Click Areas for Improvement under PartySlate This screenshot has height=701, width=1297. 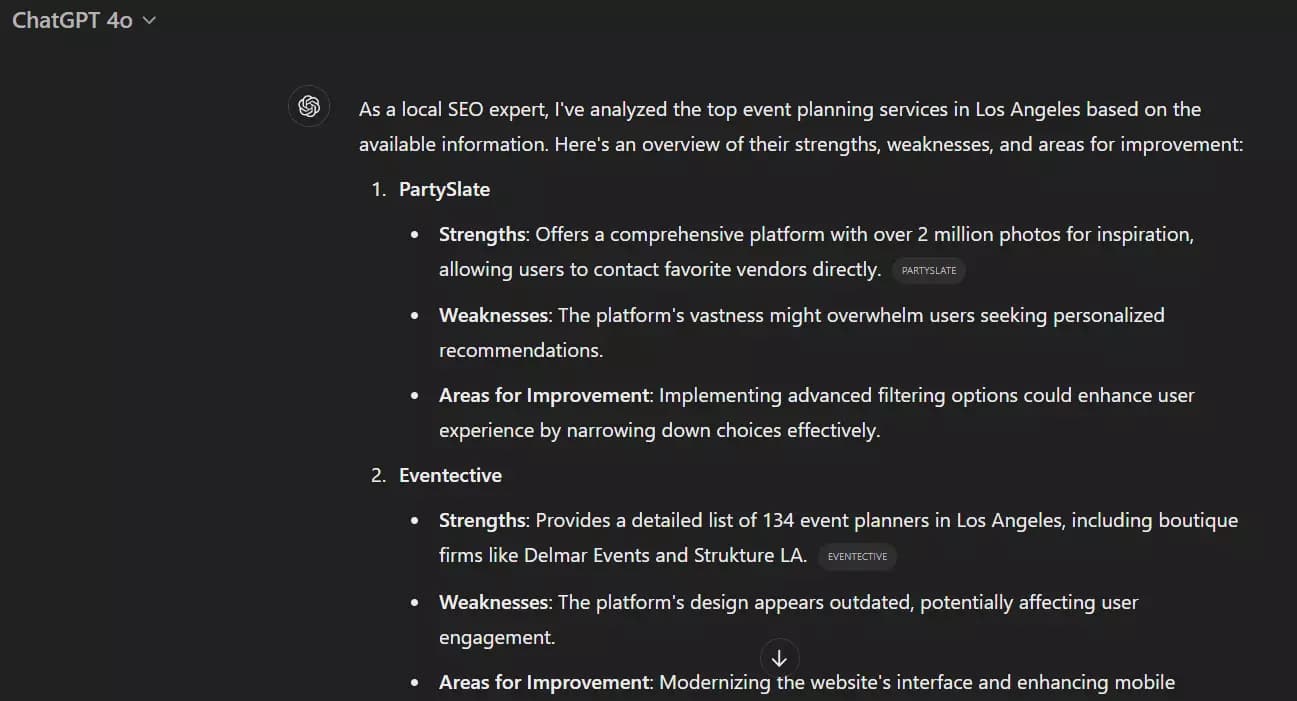point(544,395)
